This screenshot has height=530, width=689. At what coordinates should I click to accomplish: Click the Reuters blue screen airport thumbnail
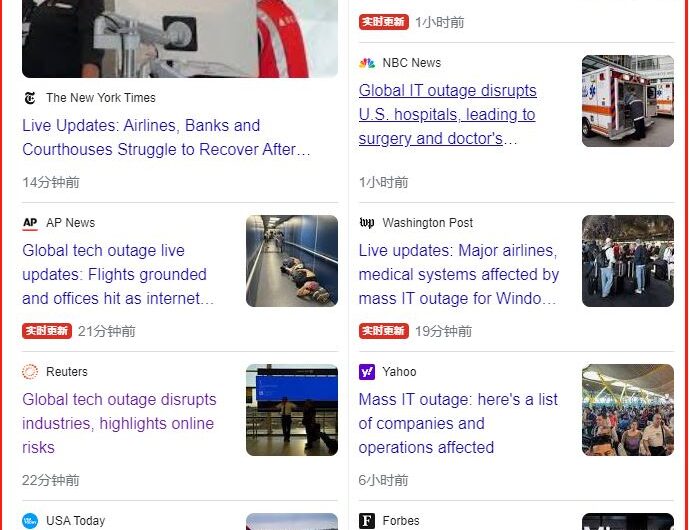point(292,410)
